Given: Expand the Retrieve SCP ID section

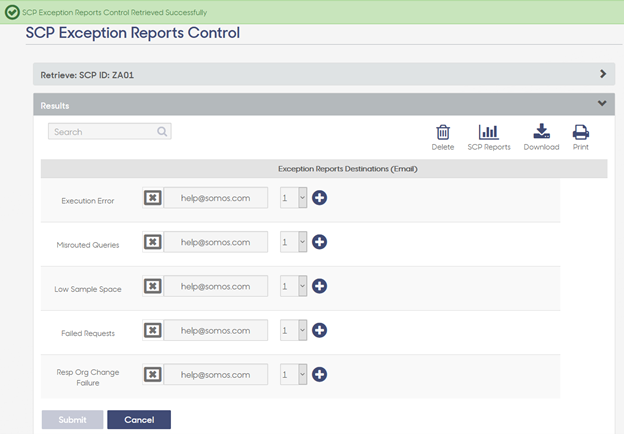Looking at the screenshot, I should pos(324,74).
